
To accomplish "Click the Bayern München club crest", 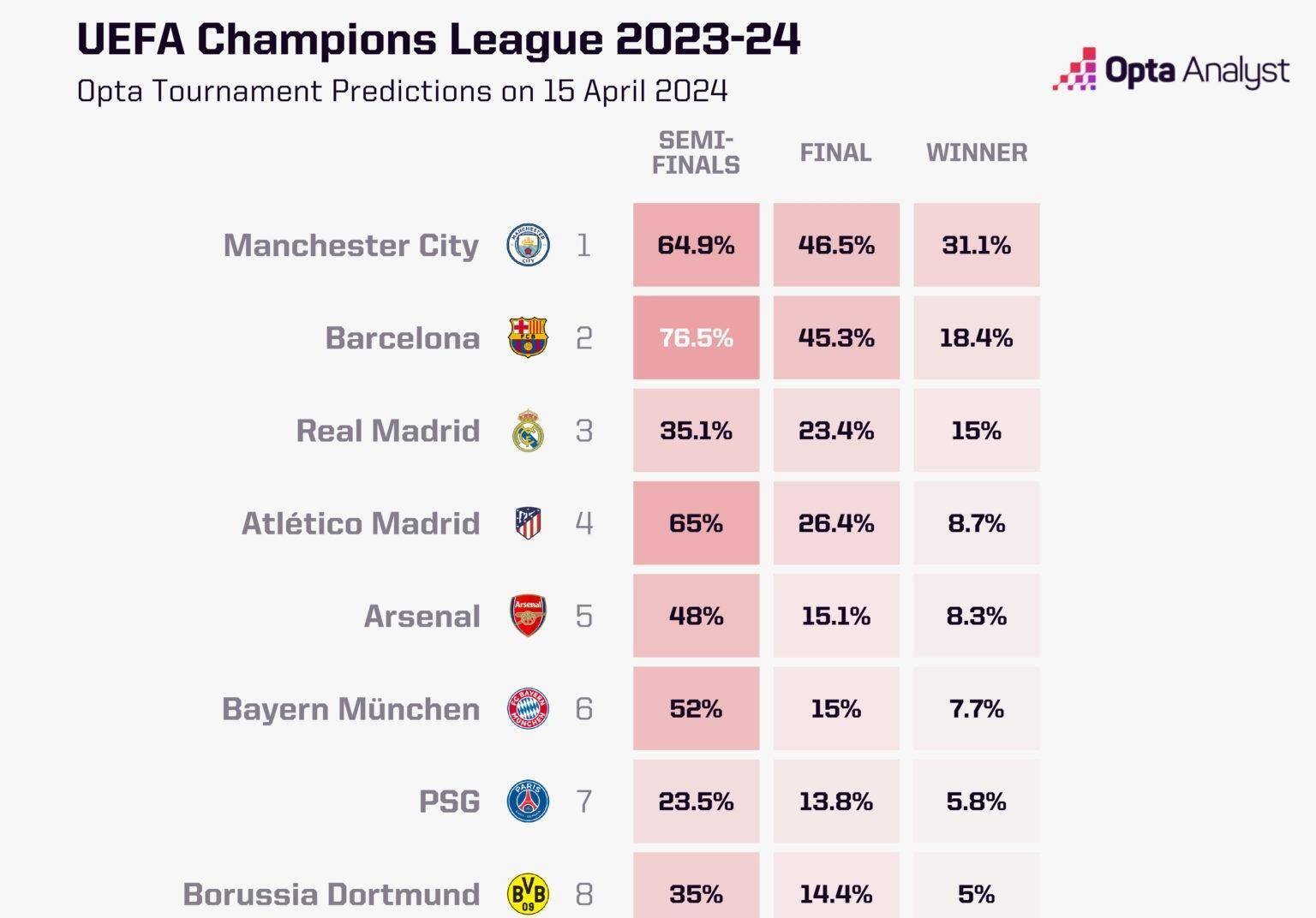I will click(x=528, y=709).
